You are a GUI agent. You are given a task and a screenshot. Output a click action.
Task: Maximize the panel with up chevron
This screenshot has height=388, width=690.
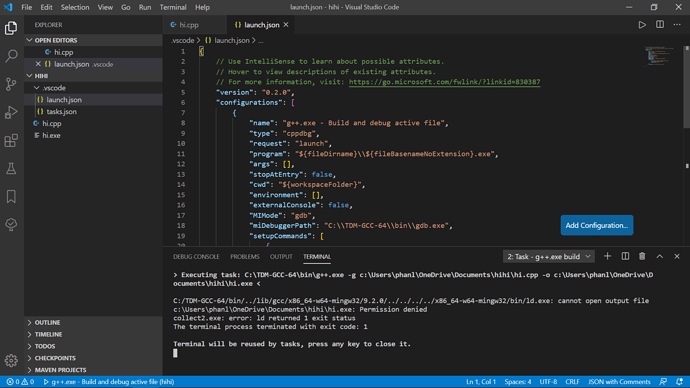[x=660, y=256]
